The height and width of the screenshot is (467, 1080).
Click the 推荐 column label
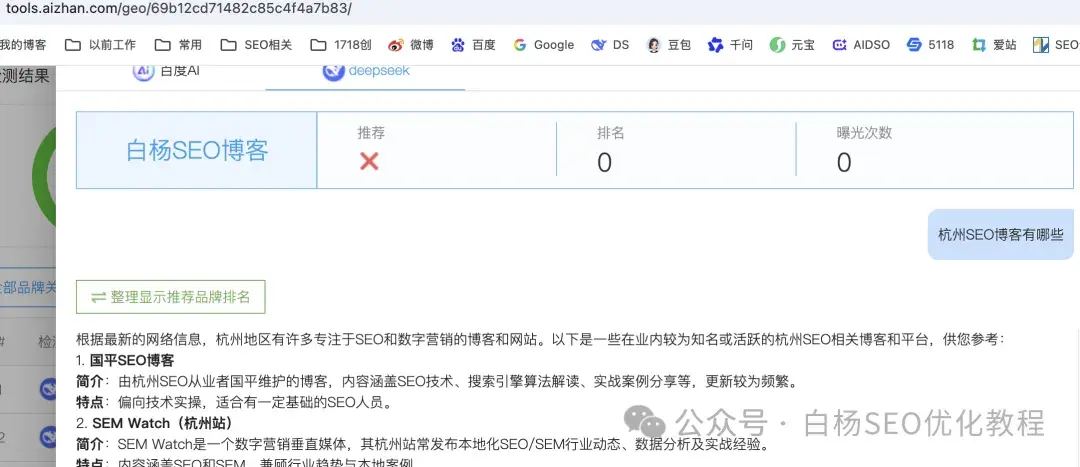(371, 133)
